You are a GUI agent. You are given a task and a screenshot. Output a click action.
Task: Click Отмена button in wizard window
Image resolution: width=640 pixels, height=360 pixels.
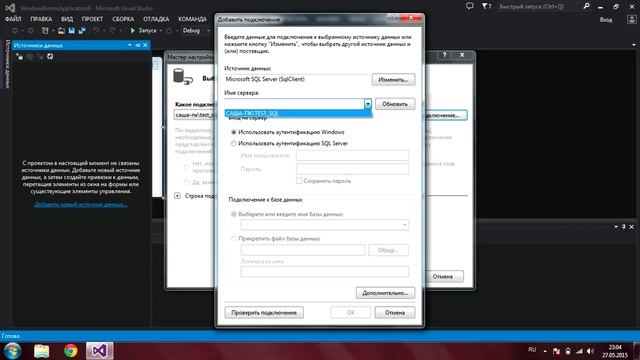[x=443, y=276]
